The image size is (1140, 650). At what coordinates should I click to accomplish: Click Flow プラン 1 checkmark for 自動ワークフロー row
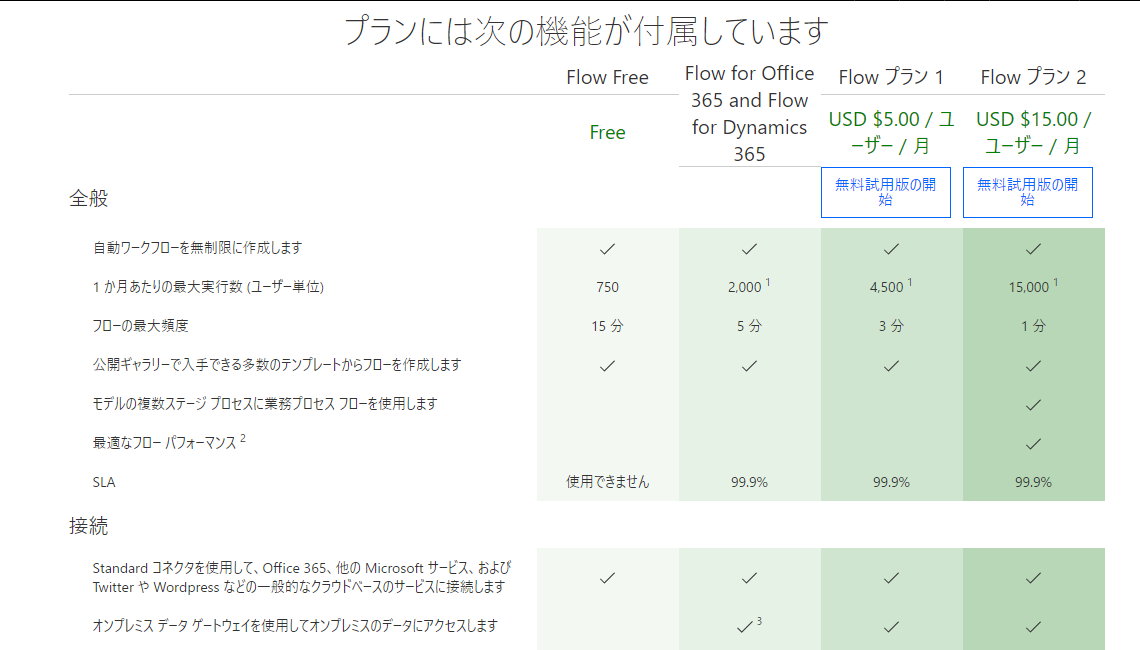(x=891, y=249)
